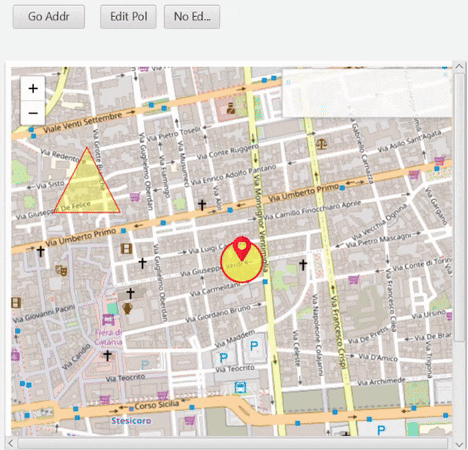Click the vertical scrollbar up arrow
Screen dimensions: 468x450
pyautogui.click(x=459, y=66)
